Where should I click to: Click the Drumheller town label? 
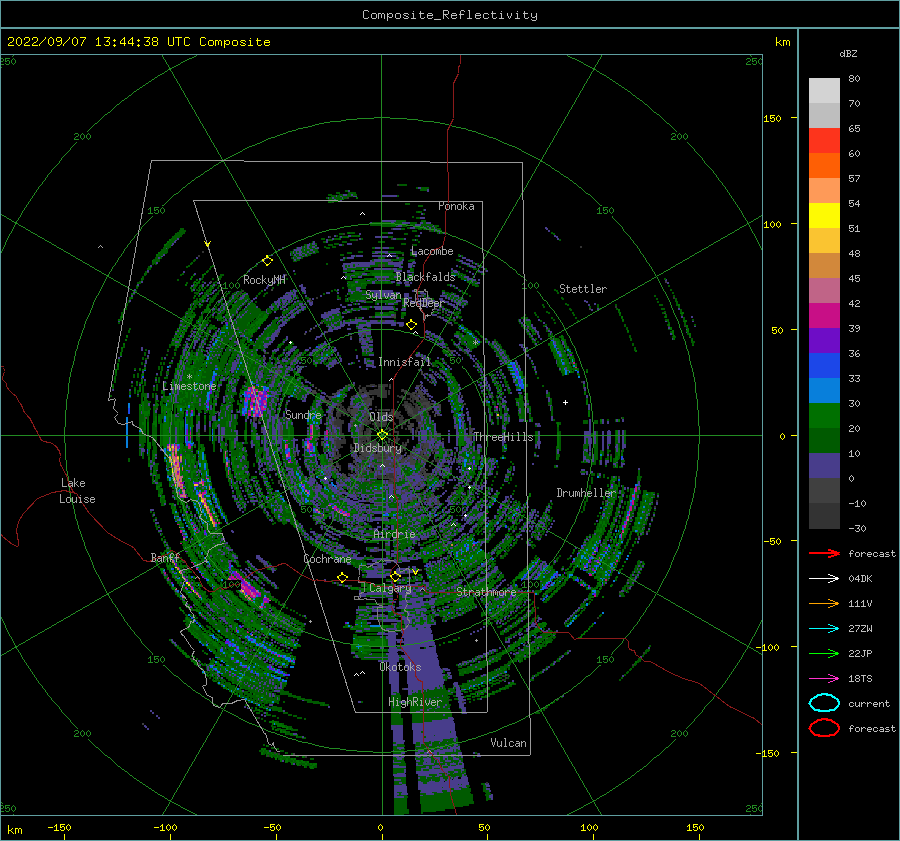pos(586,493)
